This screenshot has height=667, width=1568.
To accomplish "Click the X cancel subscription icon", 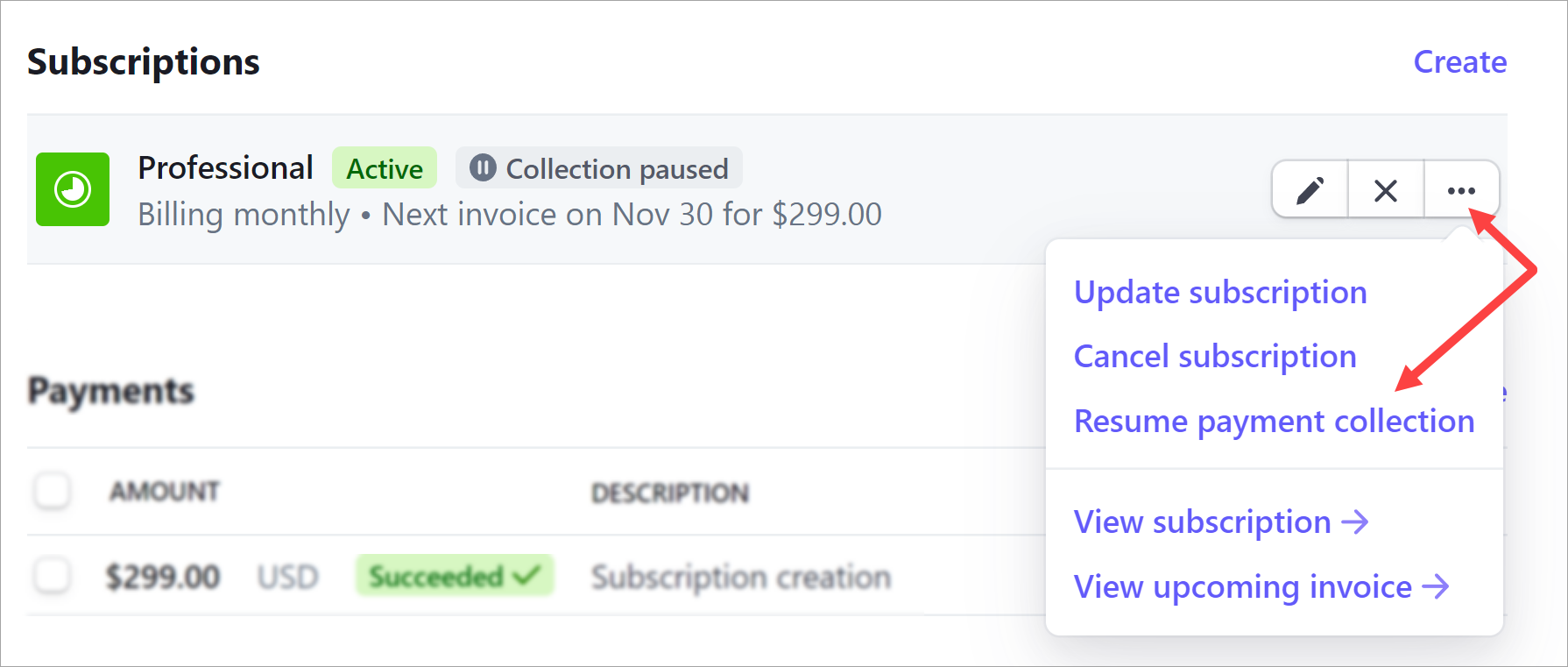I will coord(1386,189).
